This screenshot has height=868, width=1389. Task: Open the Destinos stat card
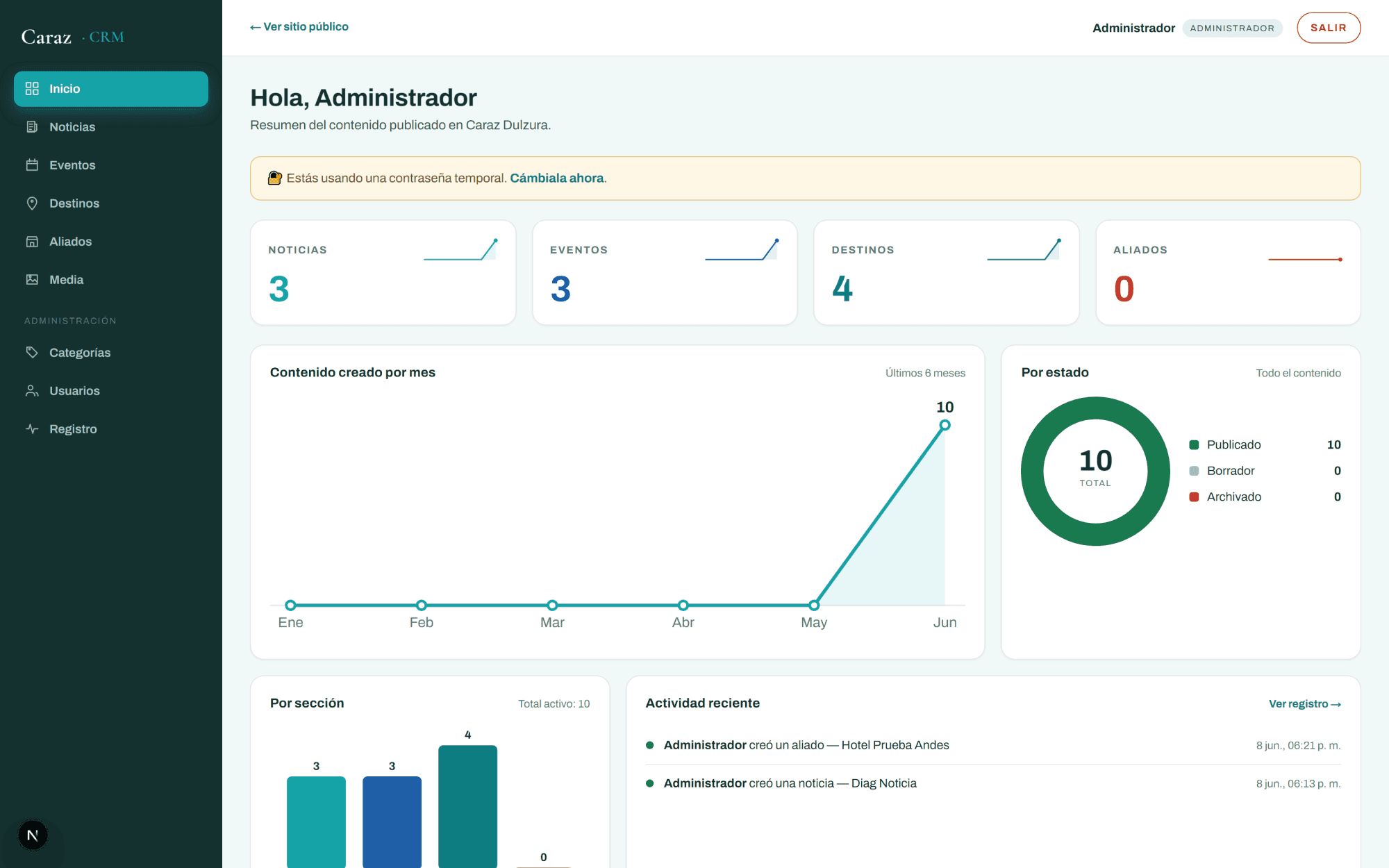(947, 273)
